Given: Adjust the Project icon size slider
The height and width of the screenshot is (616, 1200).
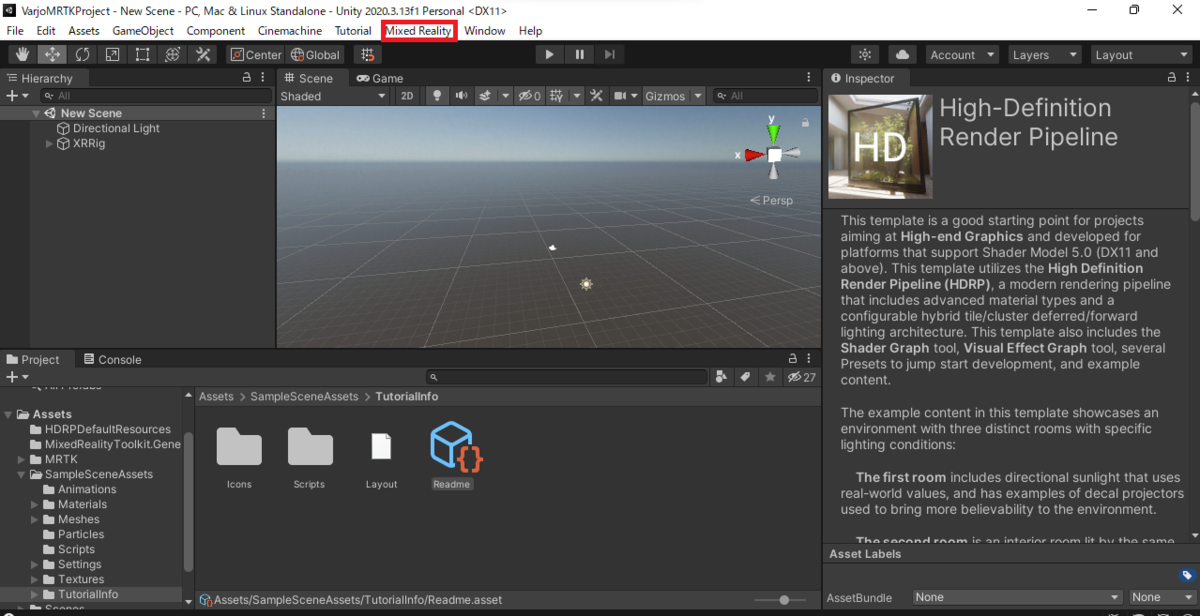Looking at the screenshot, I should [x=784, y=600].
